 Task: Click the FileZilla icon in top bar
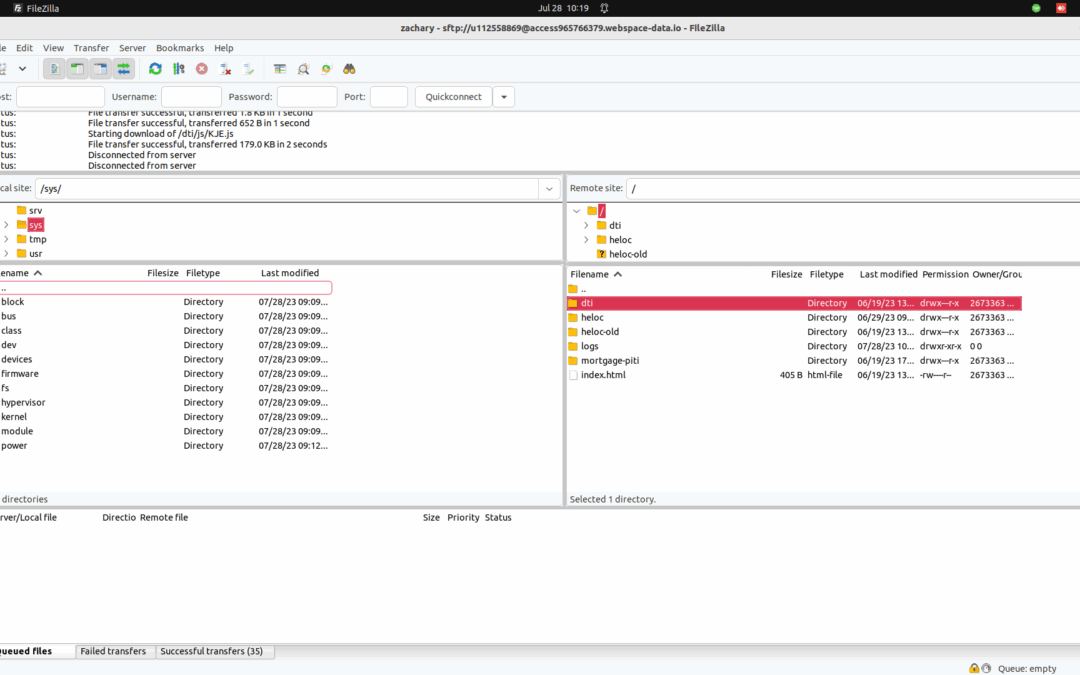pyautogui.click(x=18, y=8)
